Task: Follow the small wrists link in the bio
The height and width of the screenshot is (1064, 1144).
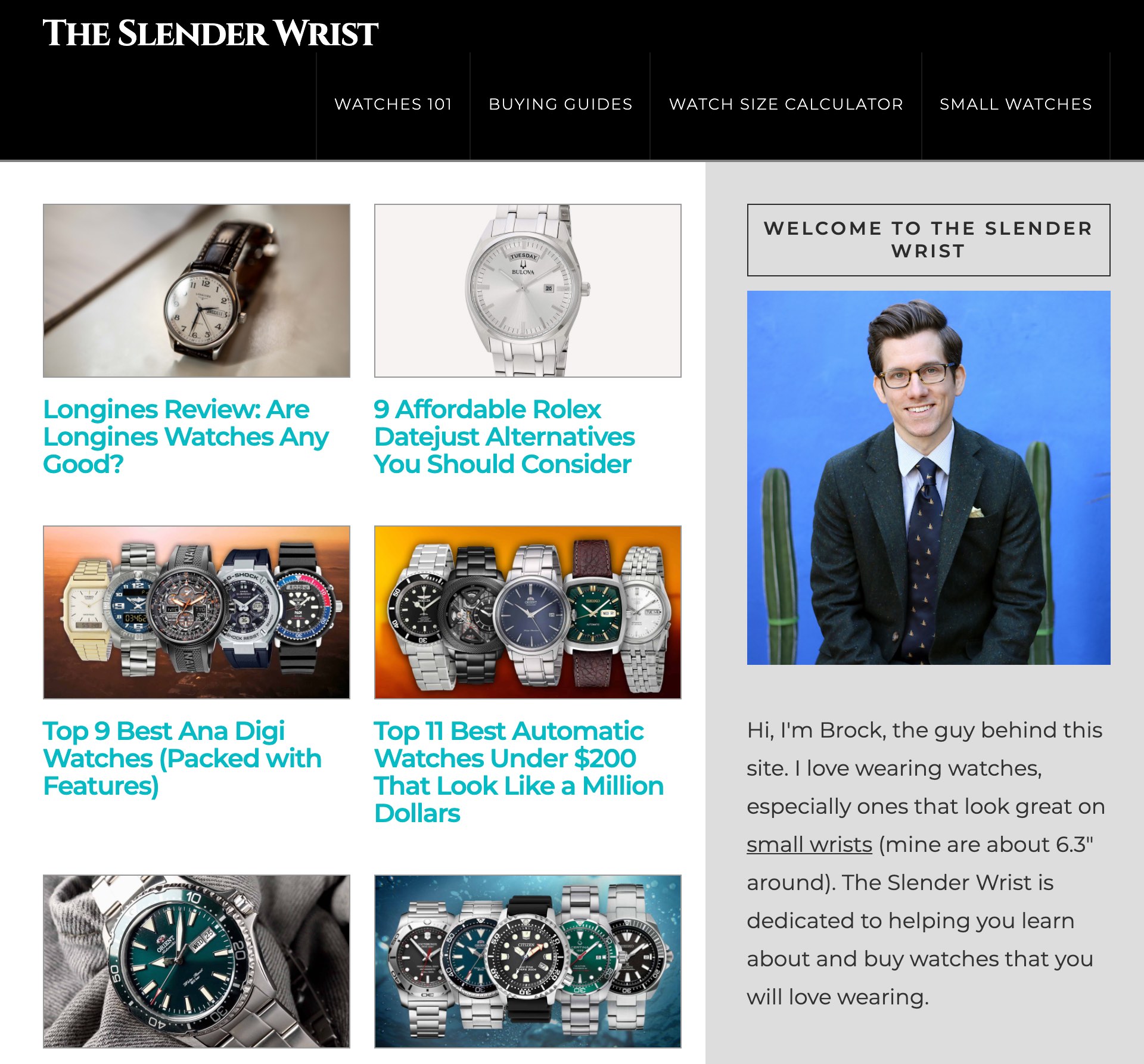Action: coord(809,845)
